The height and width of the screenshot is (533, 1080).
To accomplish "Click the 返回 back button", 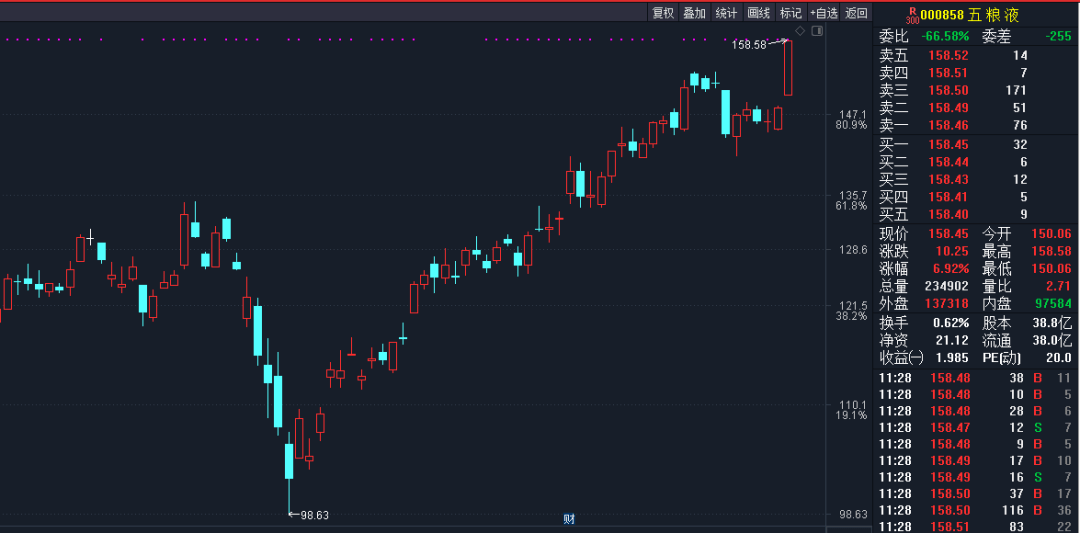I will [x=856, y=12].
